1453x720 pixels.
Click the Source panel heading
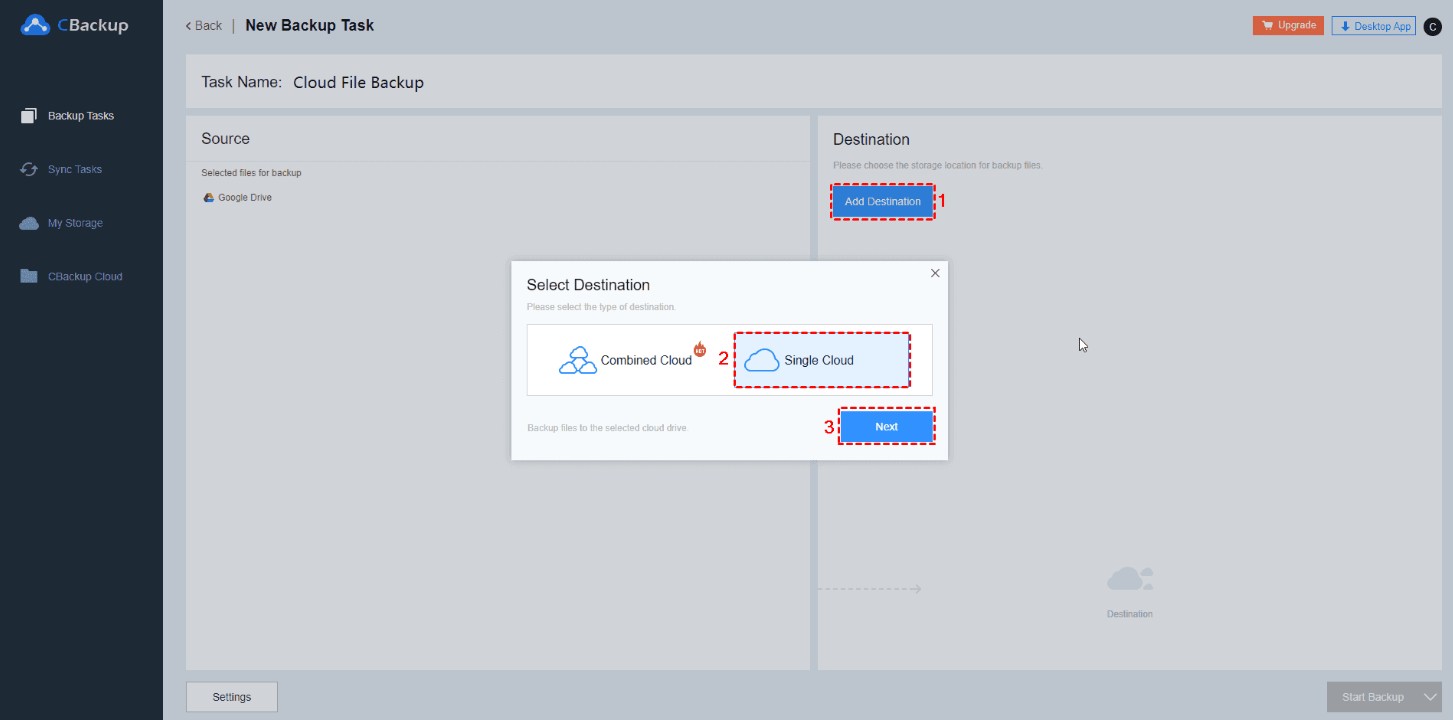pyautogui.click(x=225, y=139)
